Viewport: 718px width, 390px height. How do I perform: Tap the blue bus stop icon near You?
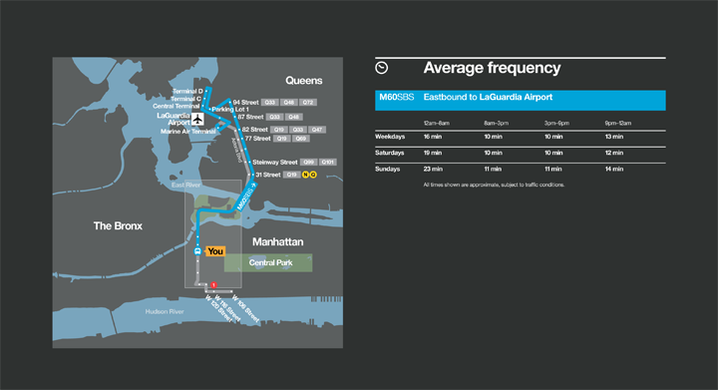pos(197,251)
